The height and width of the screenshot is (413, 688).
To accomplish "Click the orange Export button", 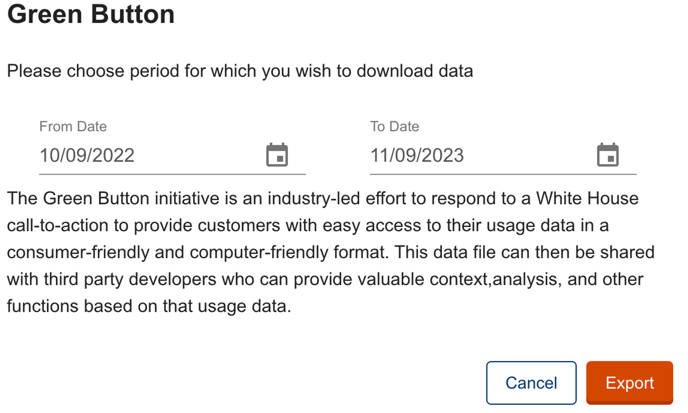I will point(629,383).
